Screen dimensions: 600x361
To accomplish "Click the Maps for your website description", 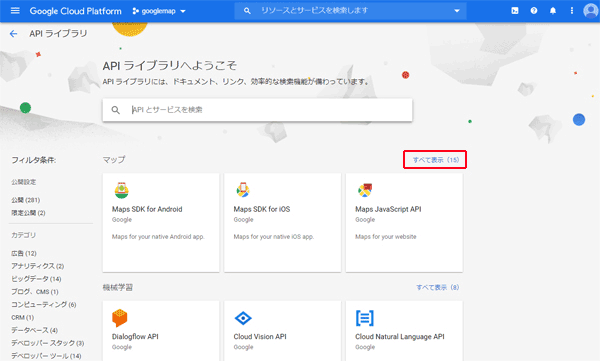I will tap(386, 237).
